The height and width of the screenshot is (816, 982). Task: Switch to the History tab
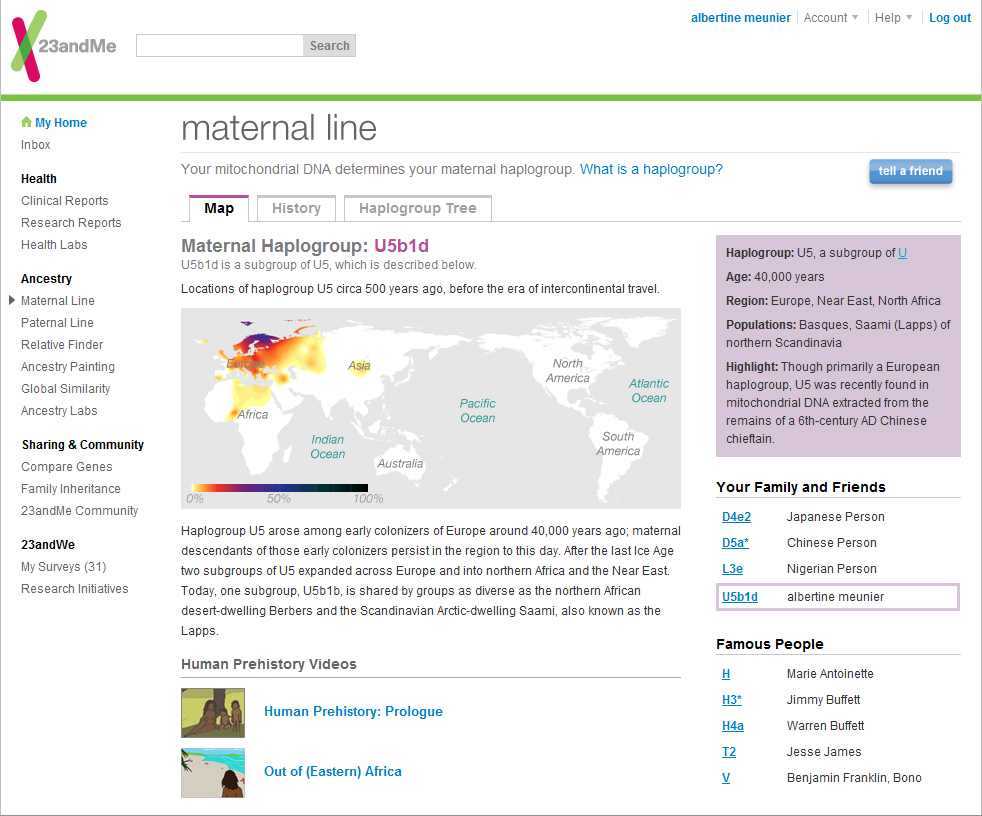pyautogui.click(x=296, y=208)
